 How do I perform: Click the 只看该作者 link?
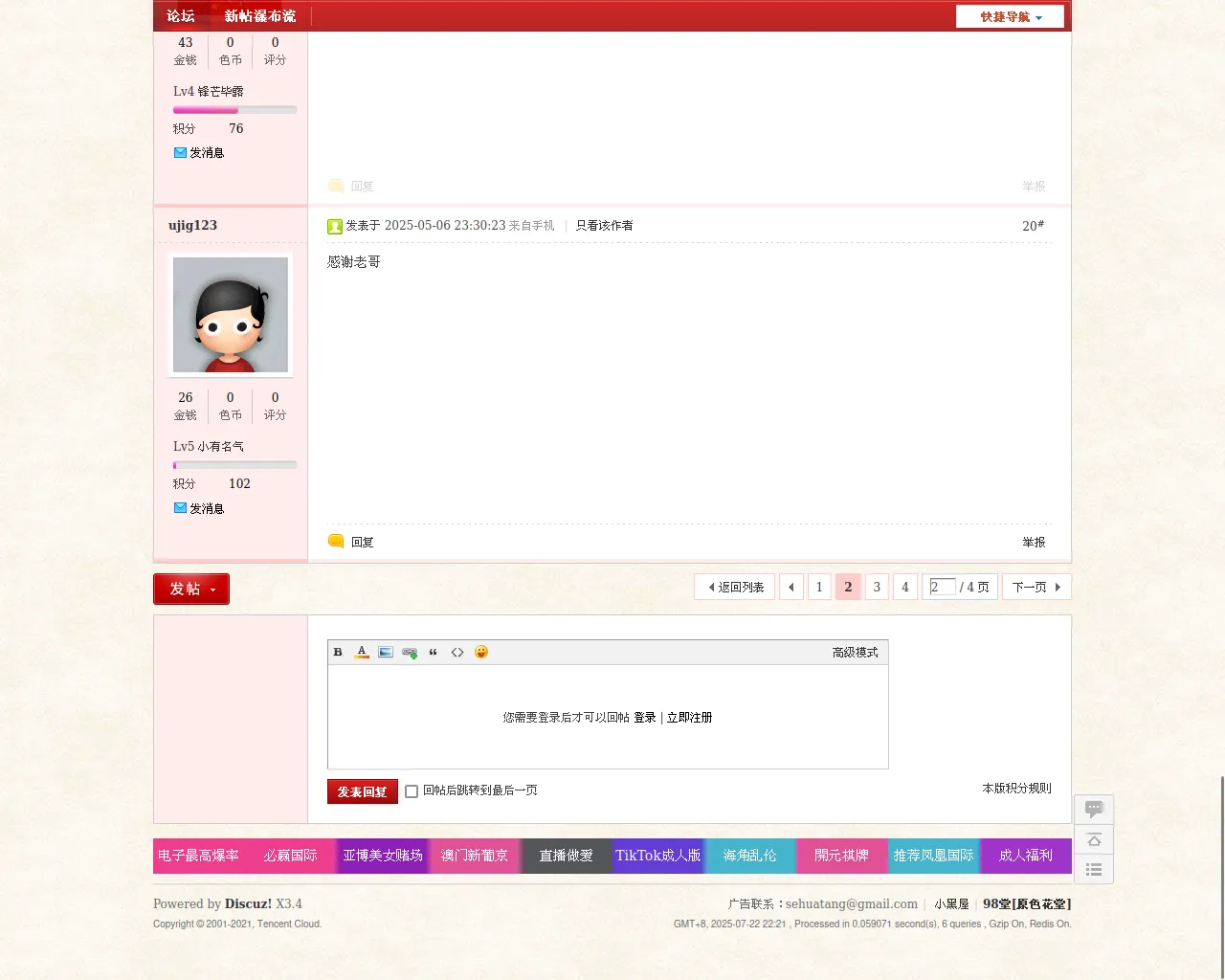click(604, 226)
